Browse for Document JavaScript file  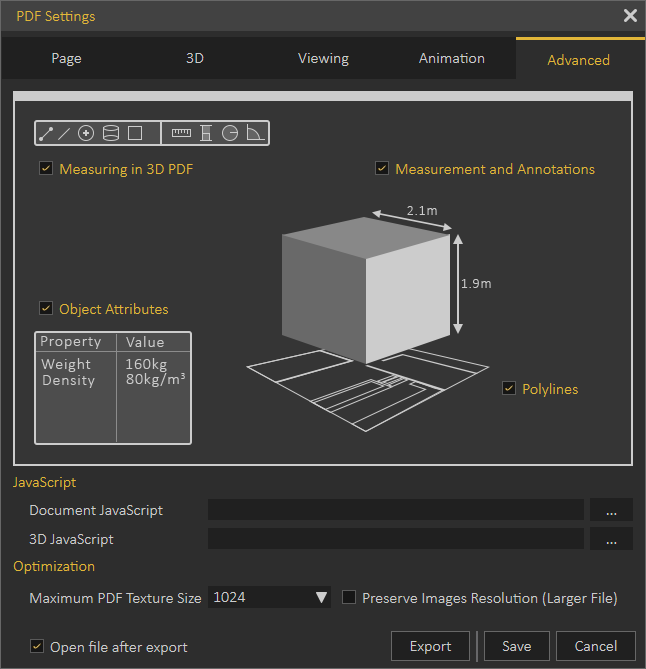tap(611, 510)
